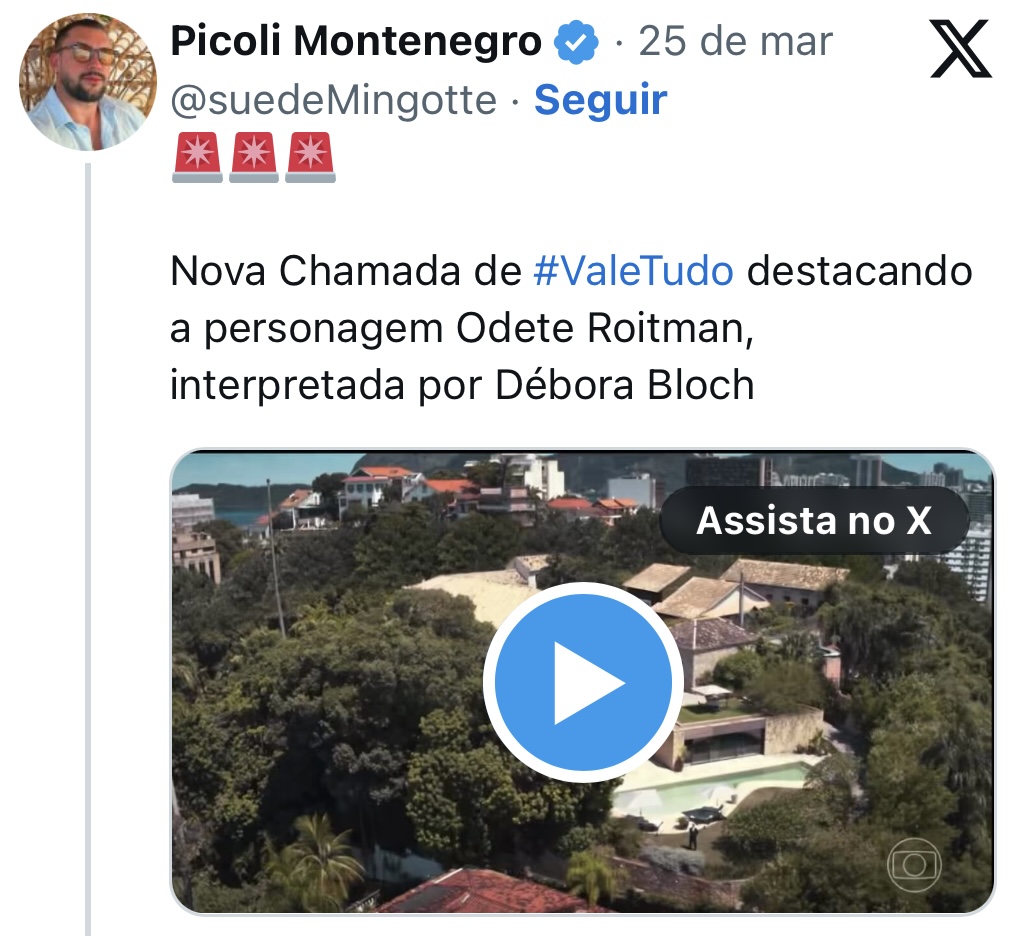
Task: Click the 'Picoli Montenegro' display name
Action: 356,42
